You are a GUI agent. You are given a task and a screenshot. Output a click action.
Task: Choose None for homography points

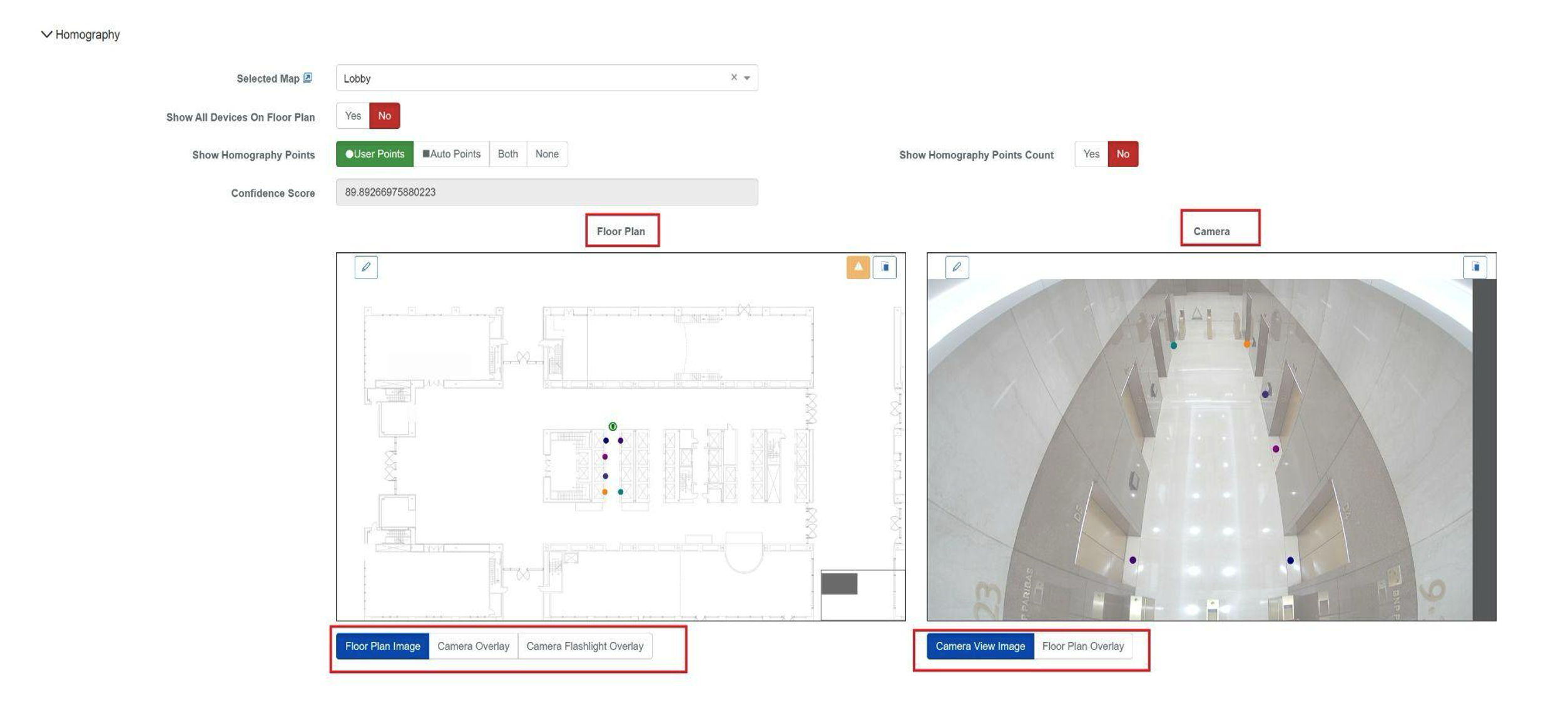[546, 154]
